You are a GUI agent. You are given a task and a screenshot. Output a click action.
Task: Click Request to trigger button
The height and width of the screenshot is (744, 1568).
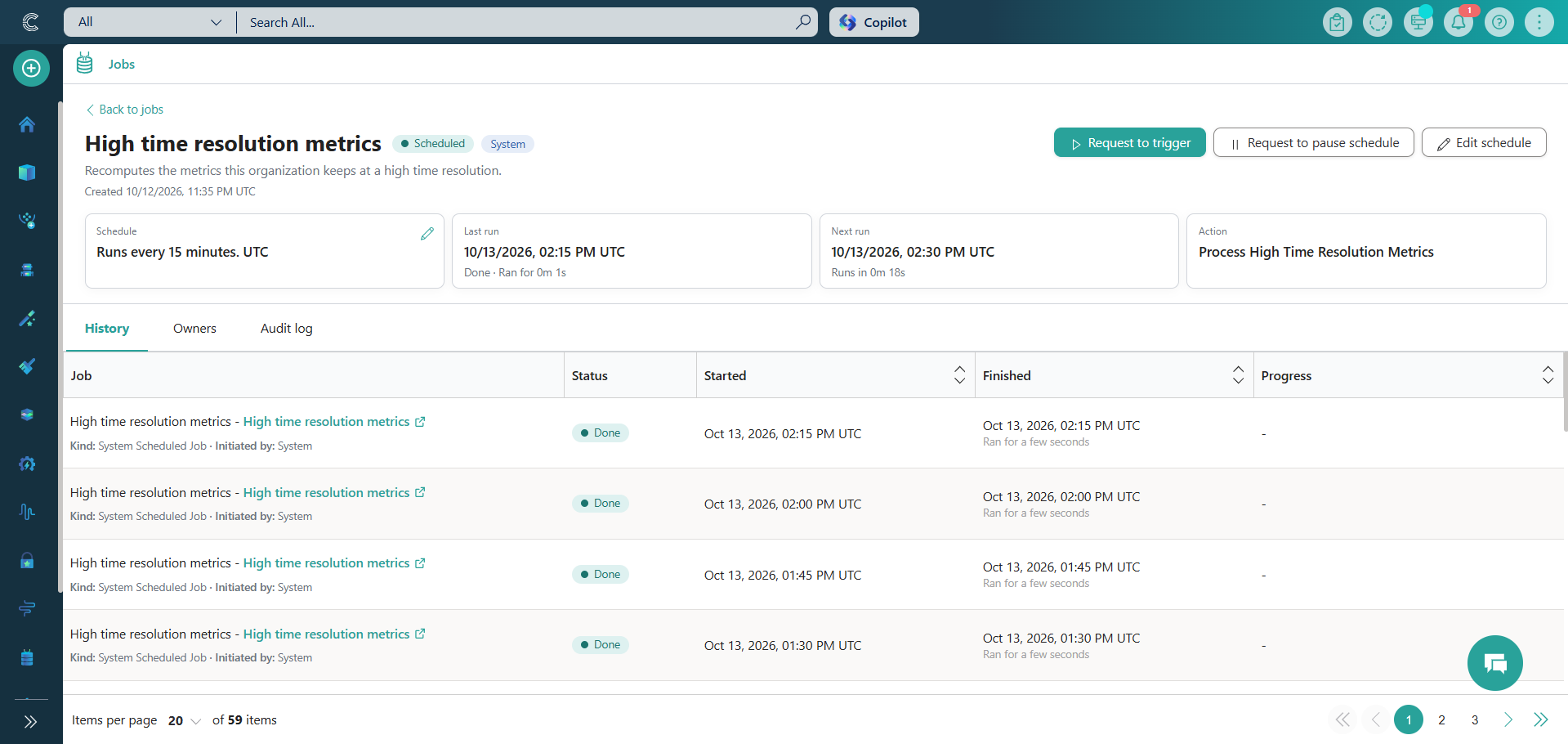[x=1129, y=142]
